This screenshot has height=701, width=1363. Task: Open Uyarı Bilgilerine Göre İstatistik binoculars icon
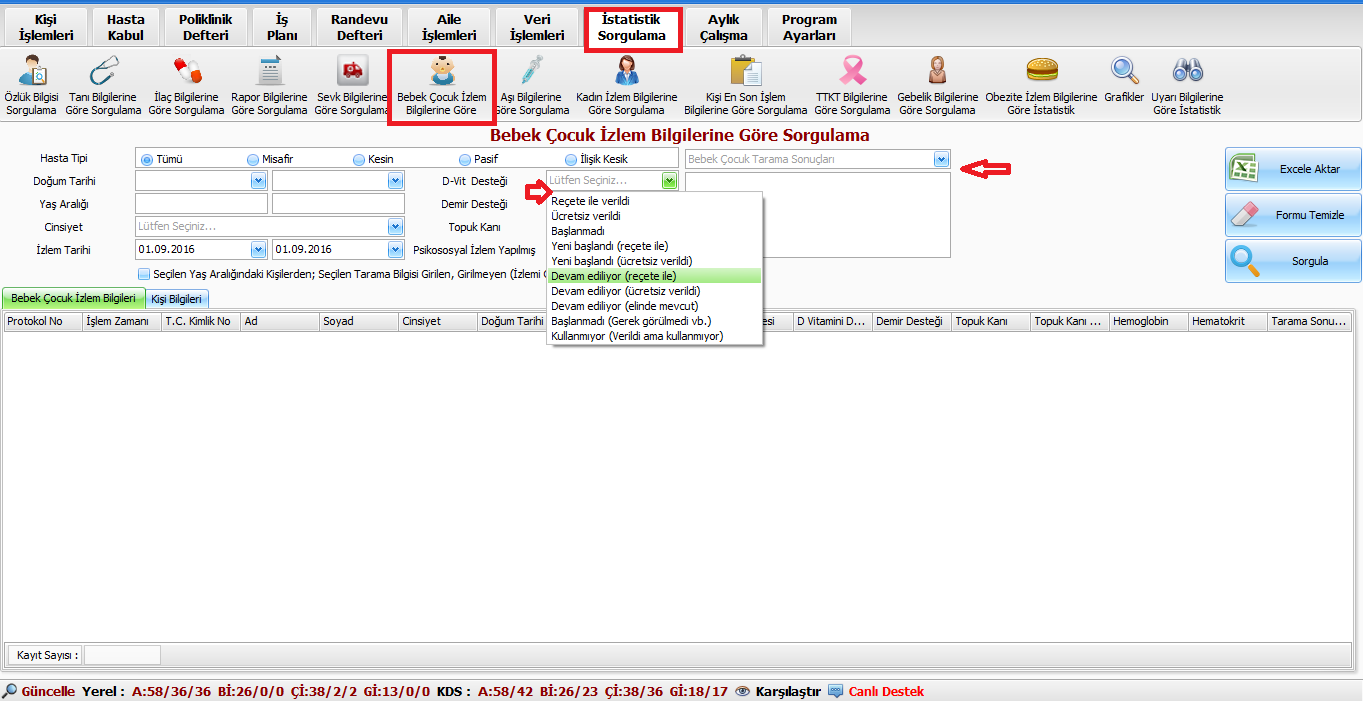coord(1187,72)
